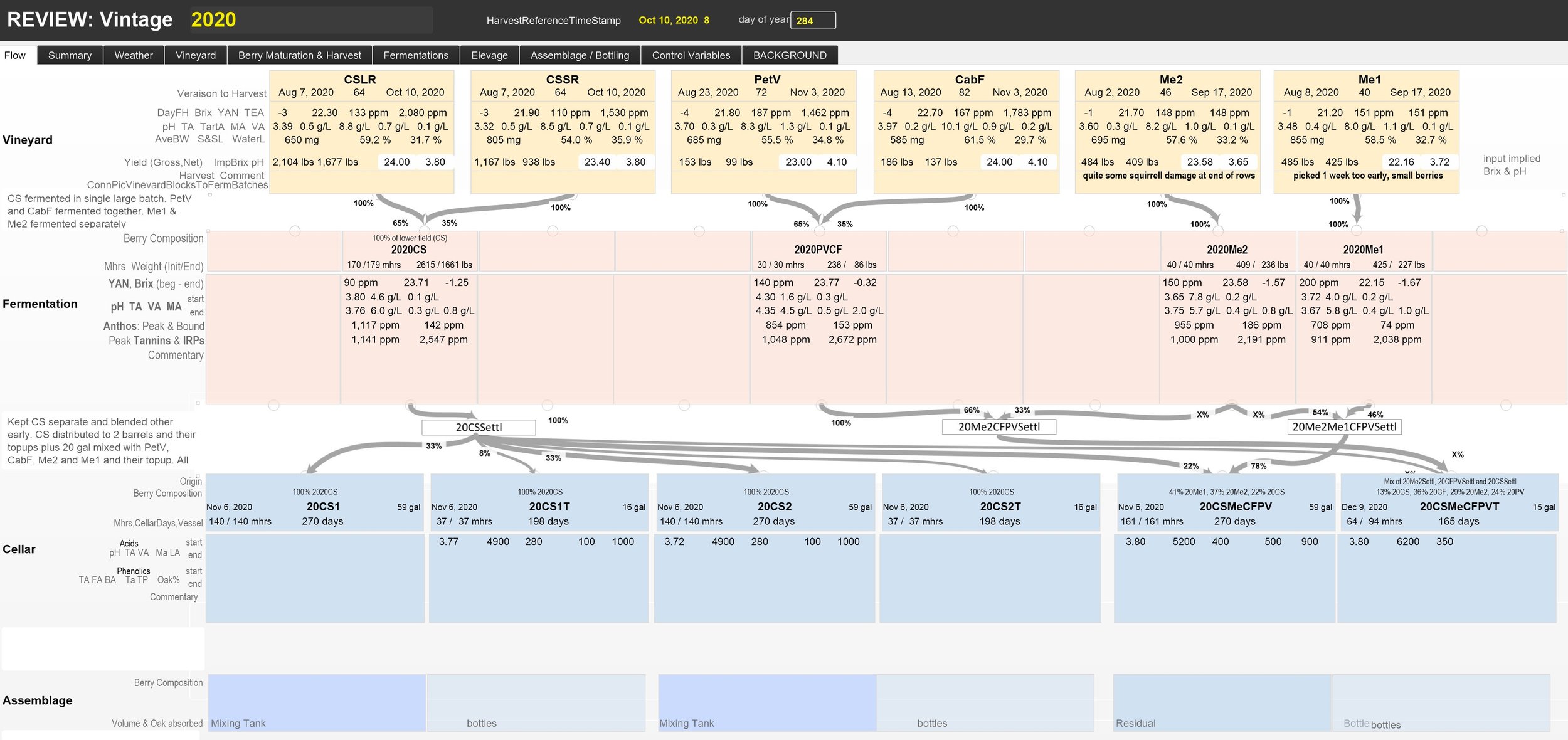Click CSLR implied pH value 3.80
Viewport: 1568px width, 740px height.
point(435,162)
